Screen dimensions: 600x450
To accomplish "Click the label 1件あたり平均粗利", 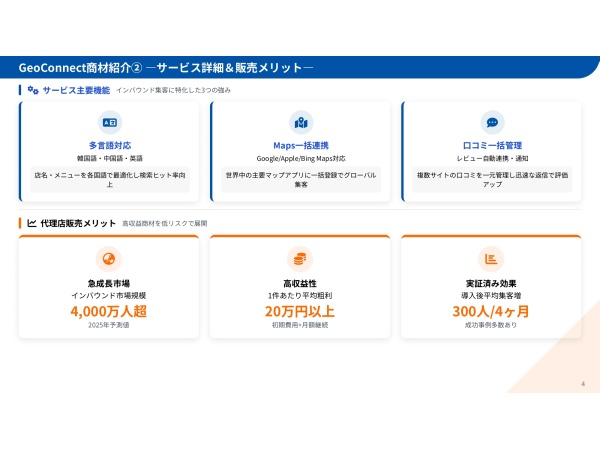I will pyautogui.click(x=300, y=295).
